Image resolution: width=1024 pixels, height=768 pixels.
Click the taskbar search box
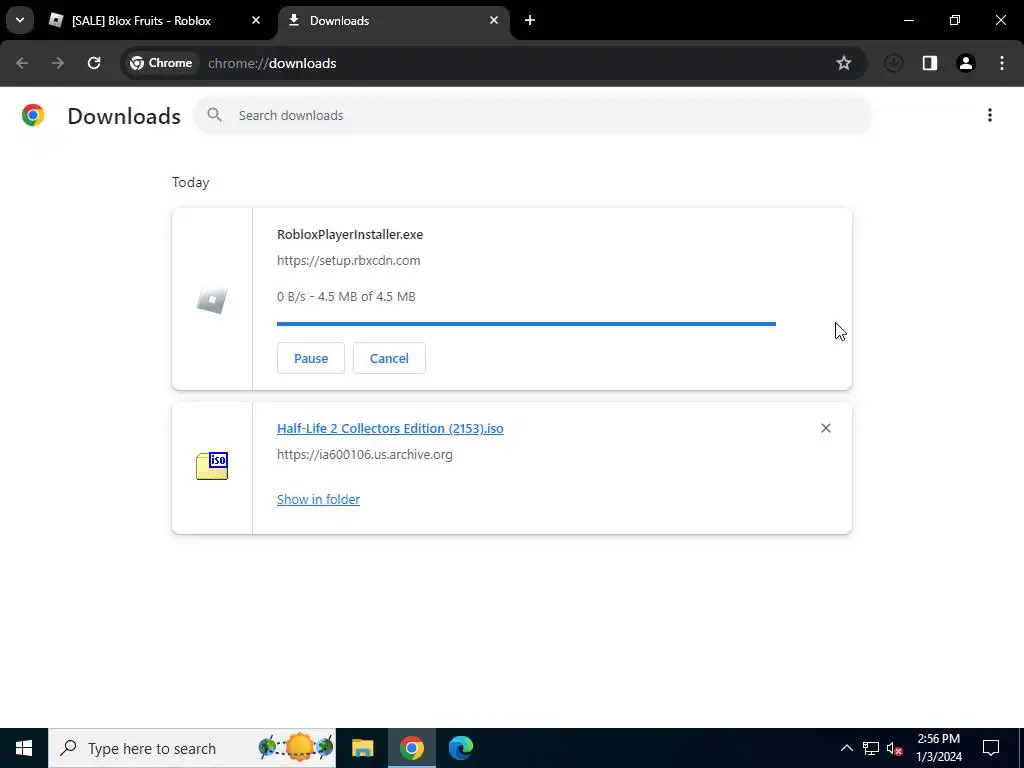(x=192, y=748)
